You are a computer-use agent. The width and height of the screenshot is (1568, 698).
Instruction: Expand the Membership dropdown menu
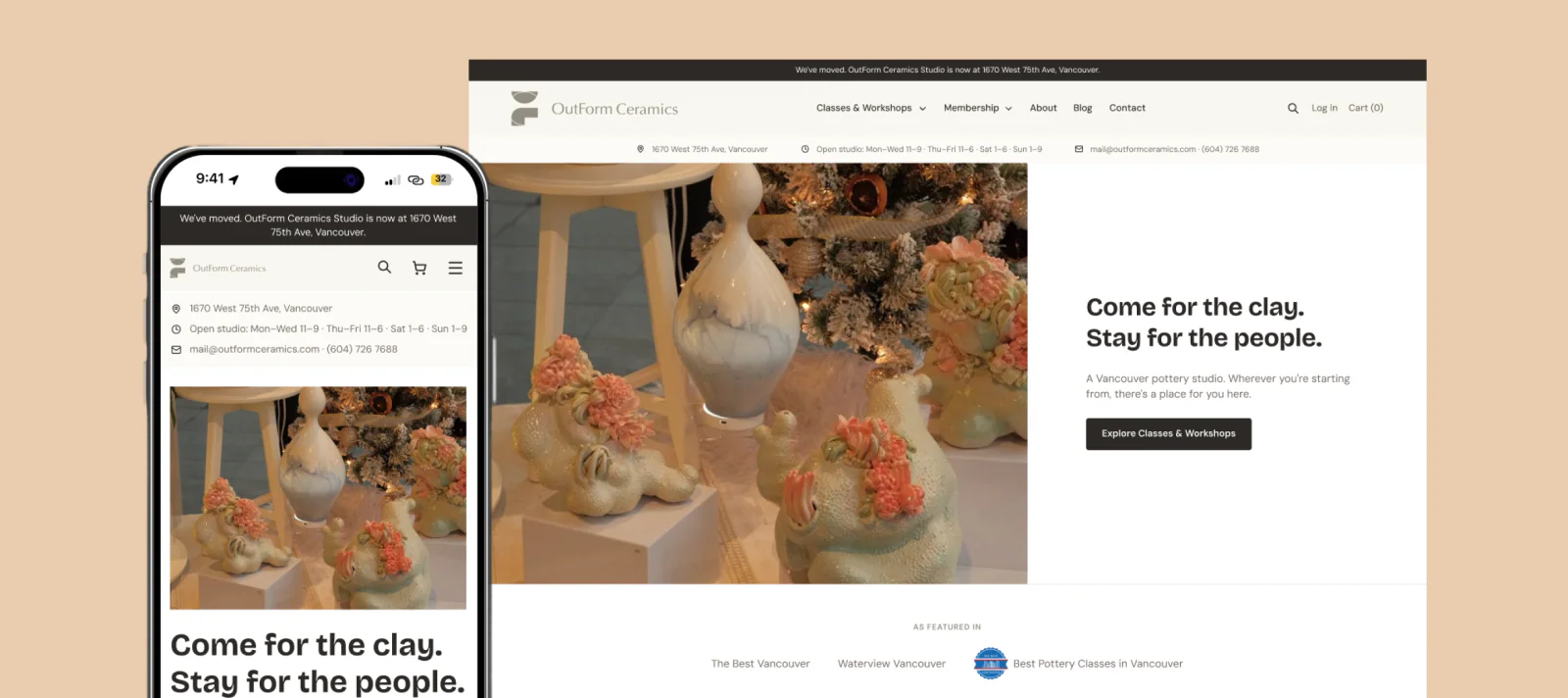point(977,108)
